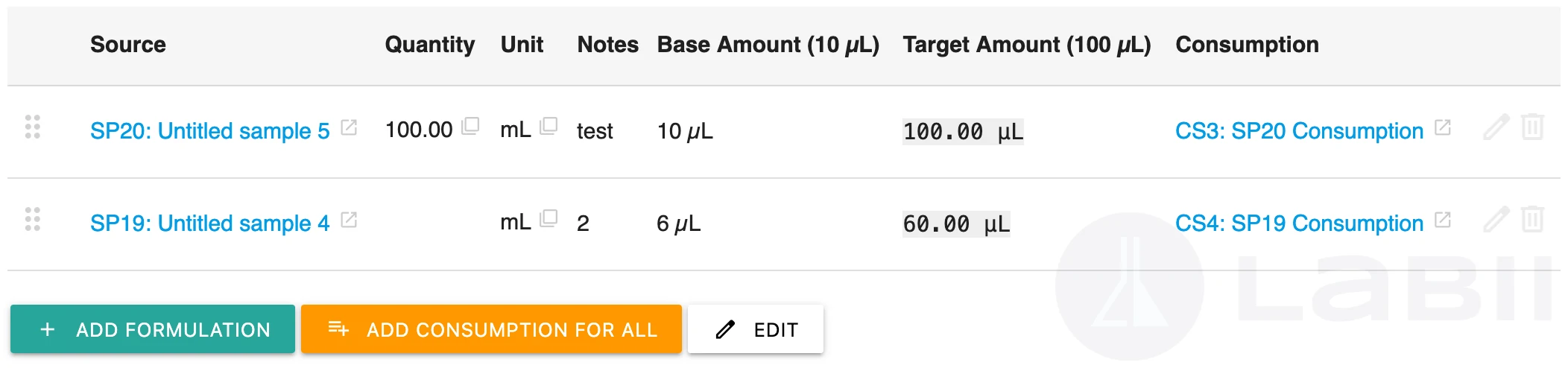Click Add Consumption For All button

point(491,329)
